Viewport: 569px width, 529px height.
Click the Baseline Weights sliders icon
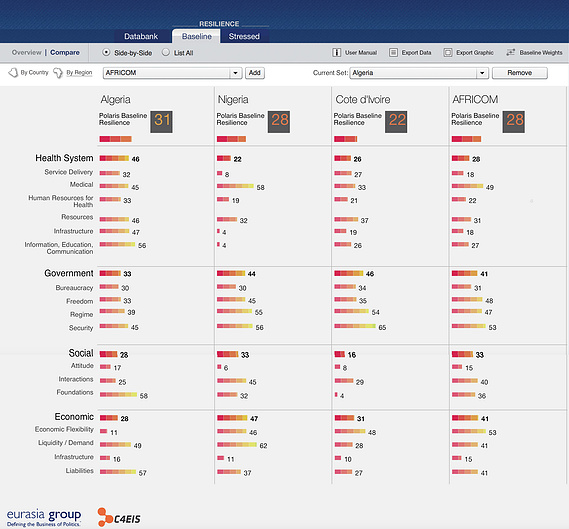pos(511,53)
